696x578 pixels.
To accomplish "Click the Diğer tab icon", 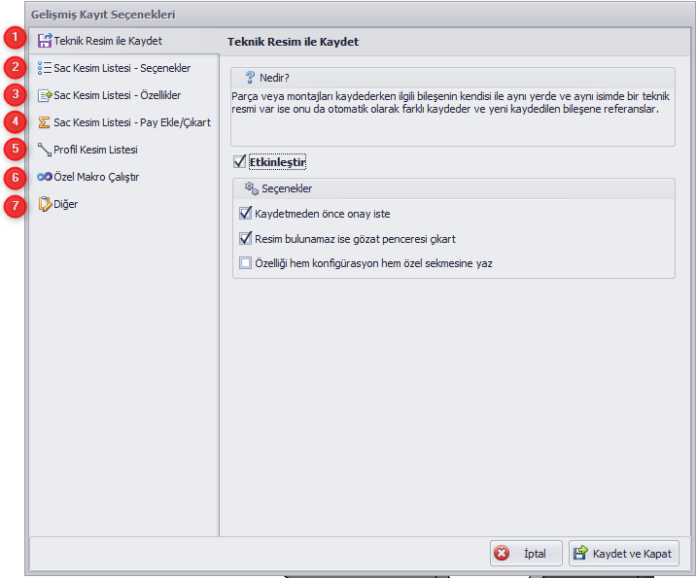I will (x=44, y=204).
